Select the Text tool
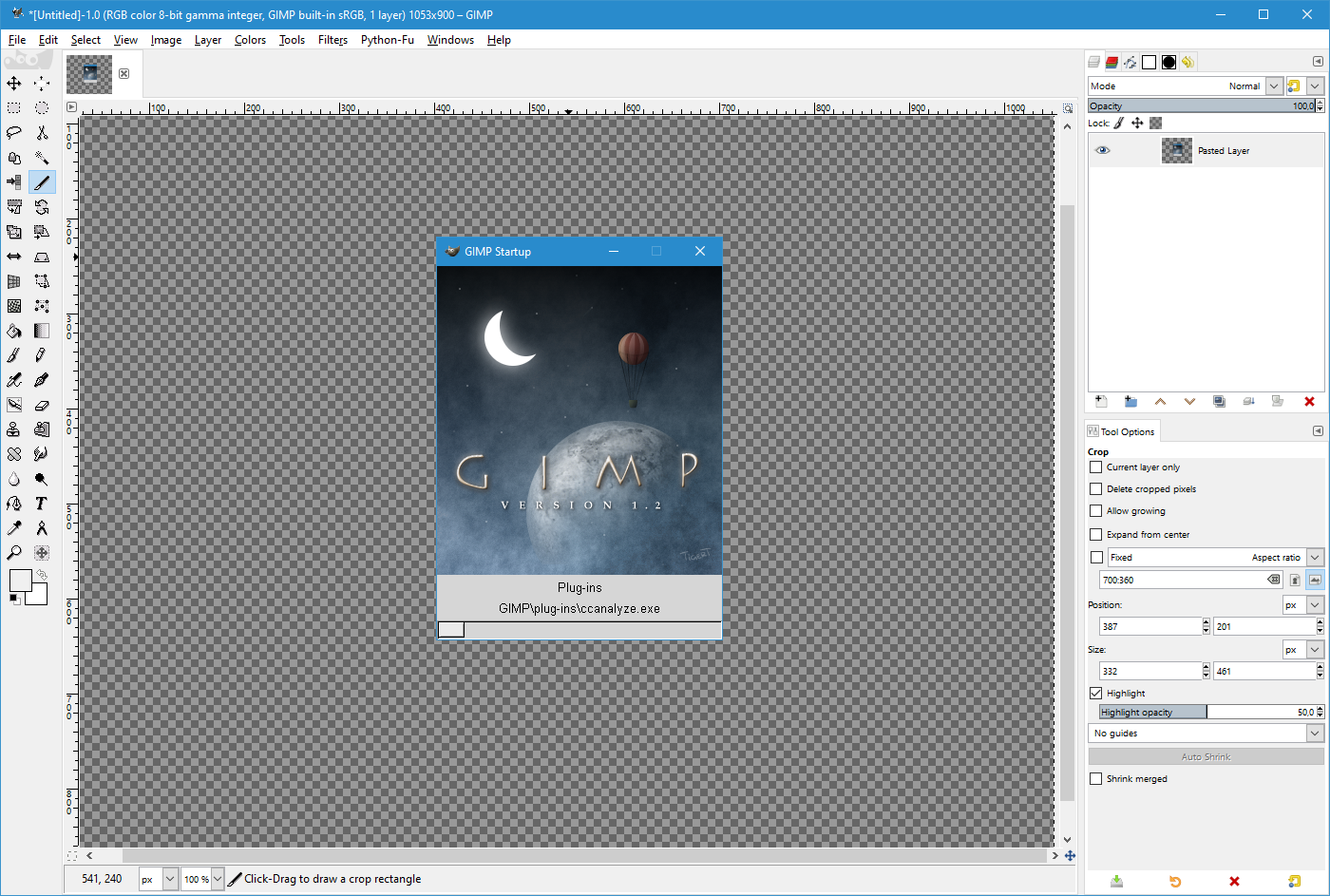Screen dimensions: 1330x896 tap(42, 504)
